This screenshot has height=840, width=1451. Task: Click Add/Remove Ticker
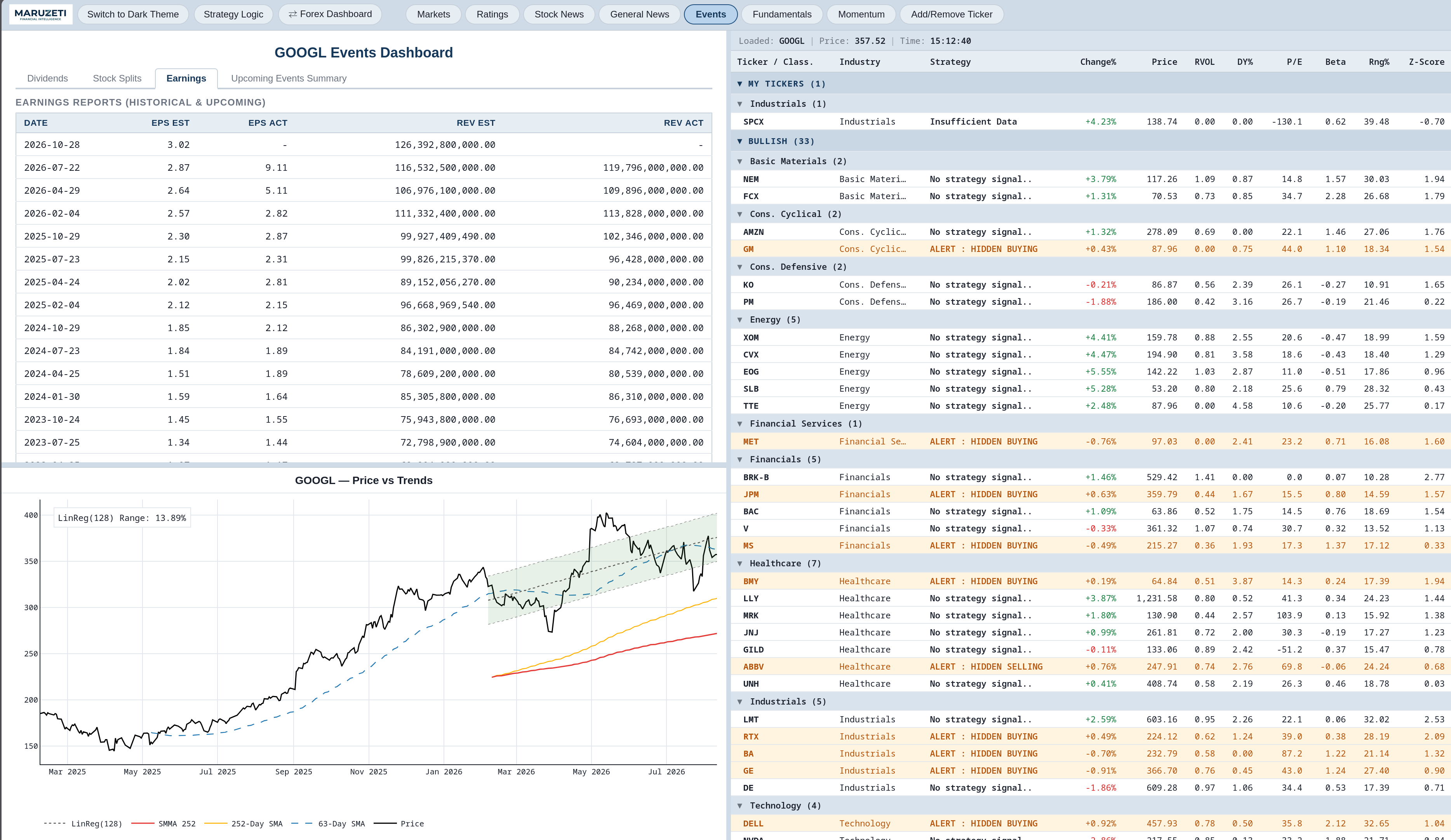click(x=951, y=14)
